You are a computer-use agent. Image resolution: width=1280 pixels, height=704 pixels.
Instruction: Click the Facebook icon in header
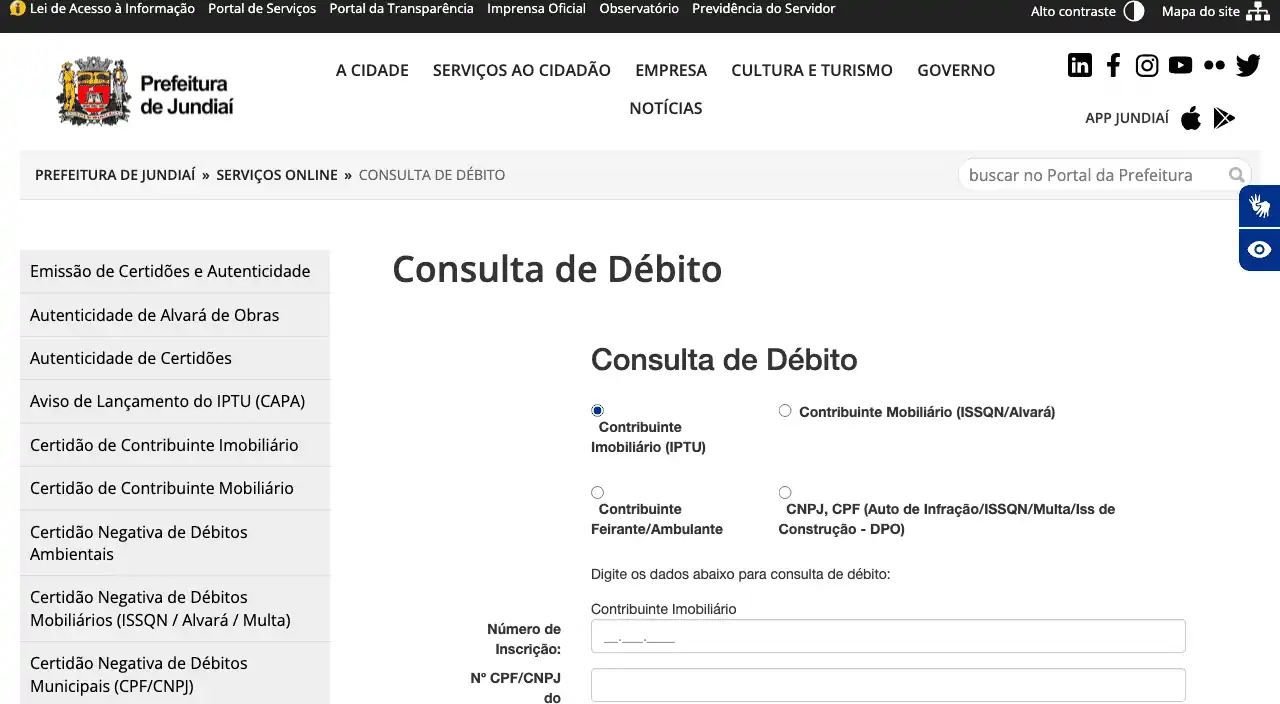tap(1113, 66)
